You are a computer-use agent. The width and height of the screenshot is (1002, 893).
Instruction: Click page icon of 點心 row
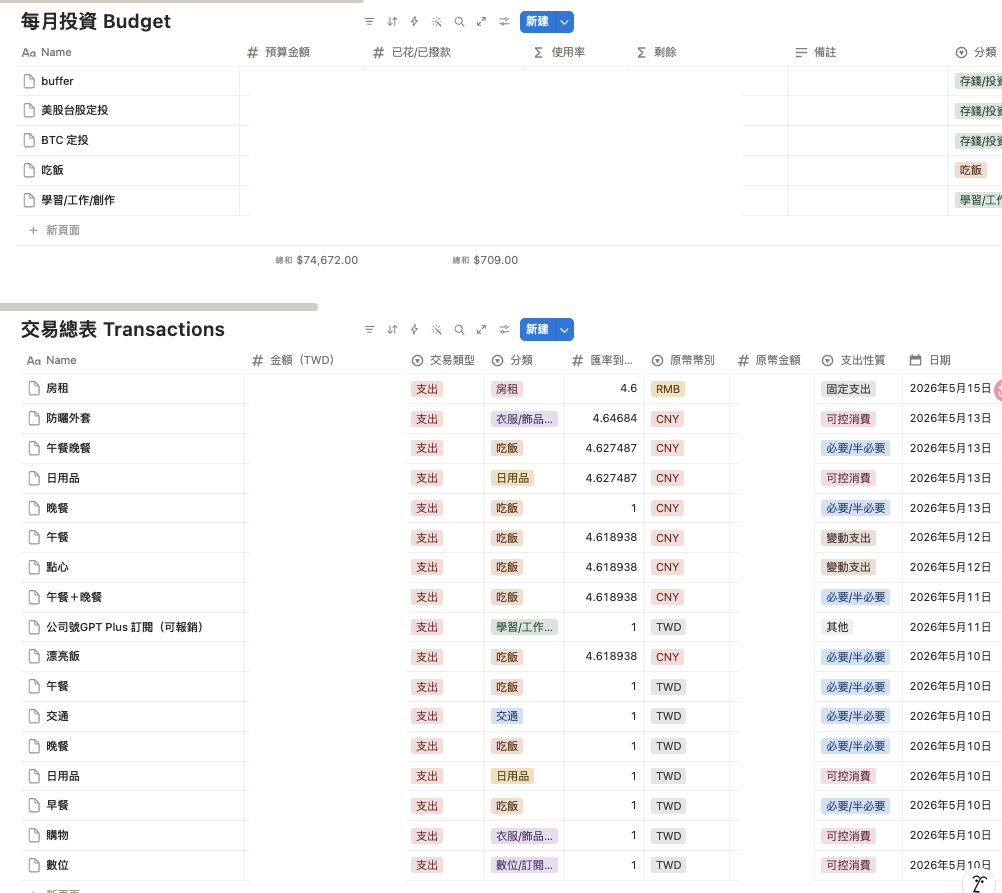click(34, 568)
